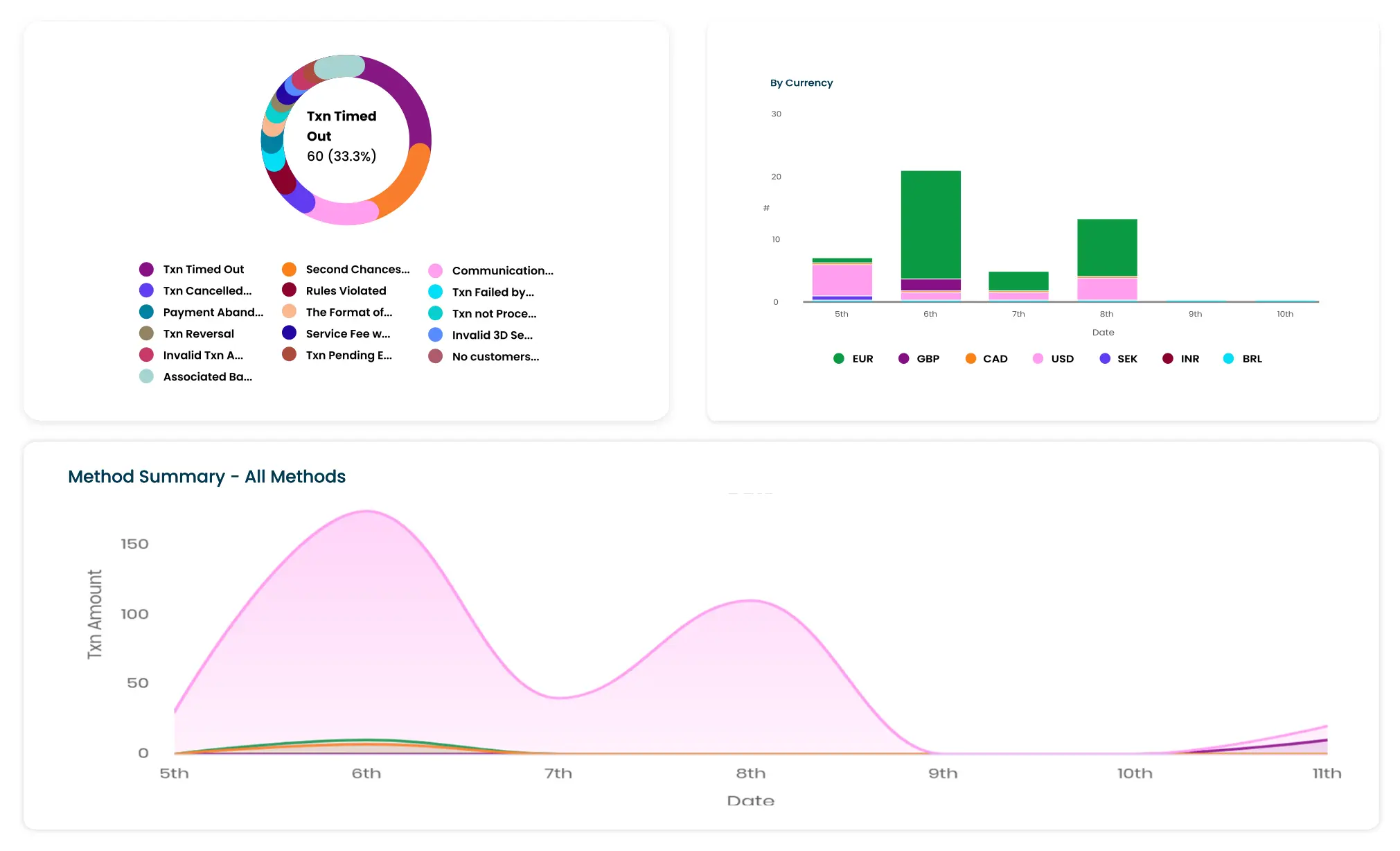Click the BRL legend marker
This screenshot has width=1400, height=851.
pyautogui.click(x=1228, y=358)
